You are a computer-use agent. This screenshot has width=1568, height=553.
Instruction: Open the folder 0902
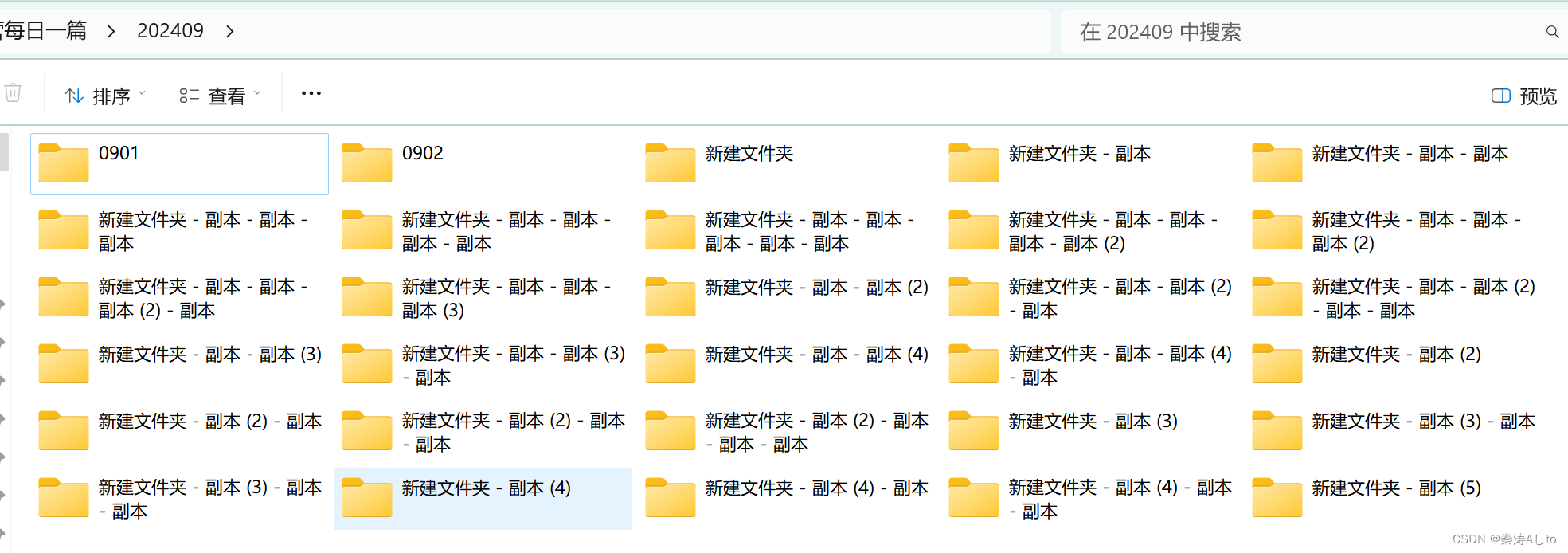(x=422, y=153)
